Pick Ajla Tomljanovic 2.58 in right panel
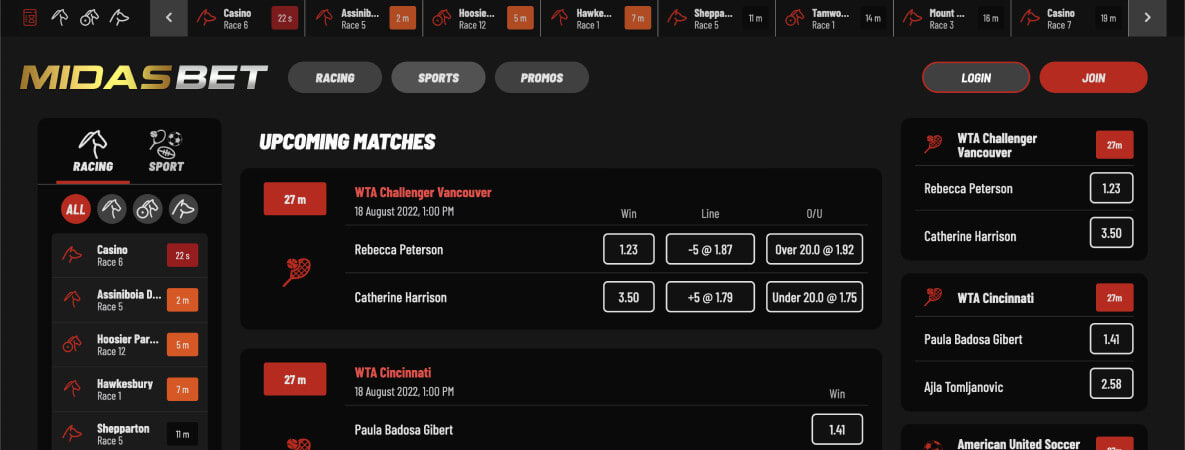Viewport: 1185px width, 450px height. (x=1111, y=383)
